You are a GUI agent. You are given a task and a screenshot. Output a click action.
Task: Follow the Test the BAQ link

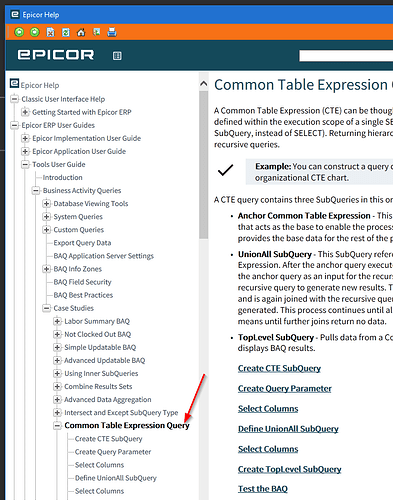(263, 489)
